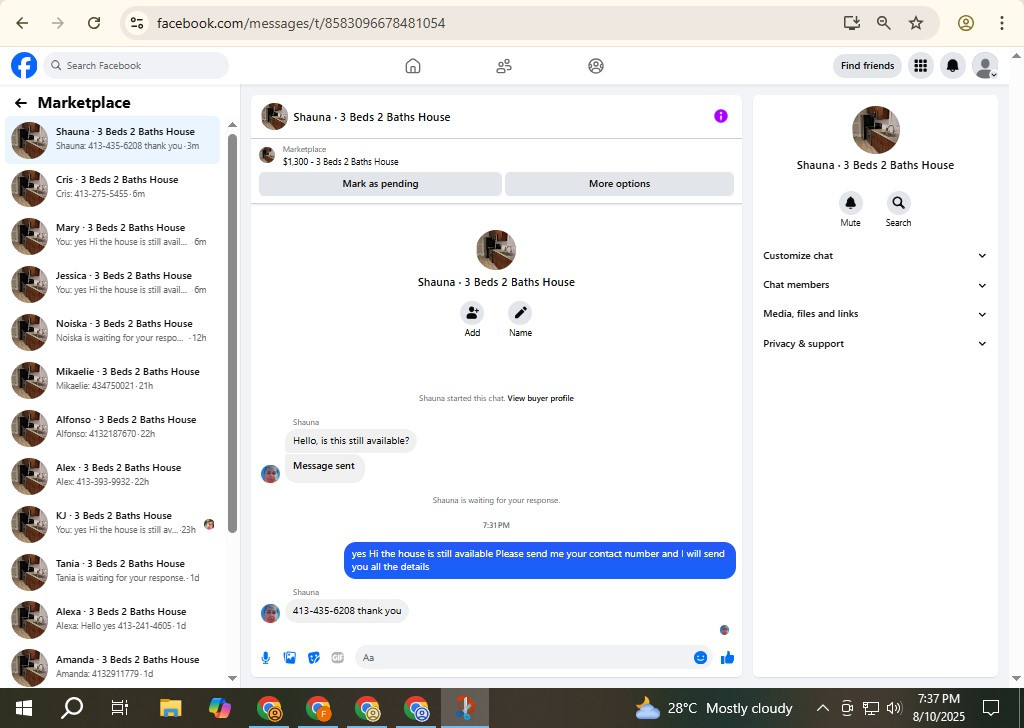Open Alexa conversation in list
Screen dimensions: 1024x728
[112, 619]
